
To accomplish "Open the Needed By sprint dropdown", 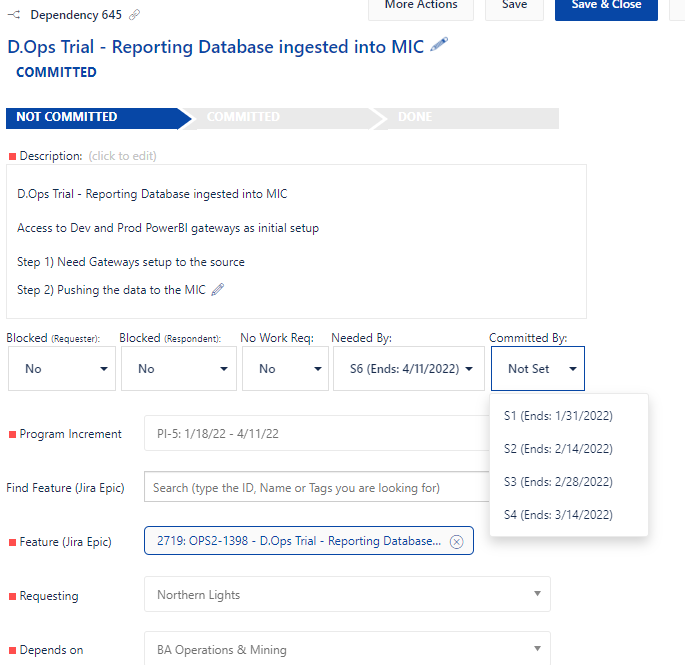I will (409, 369).
